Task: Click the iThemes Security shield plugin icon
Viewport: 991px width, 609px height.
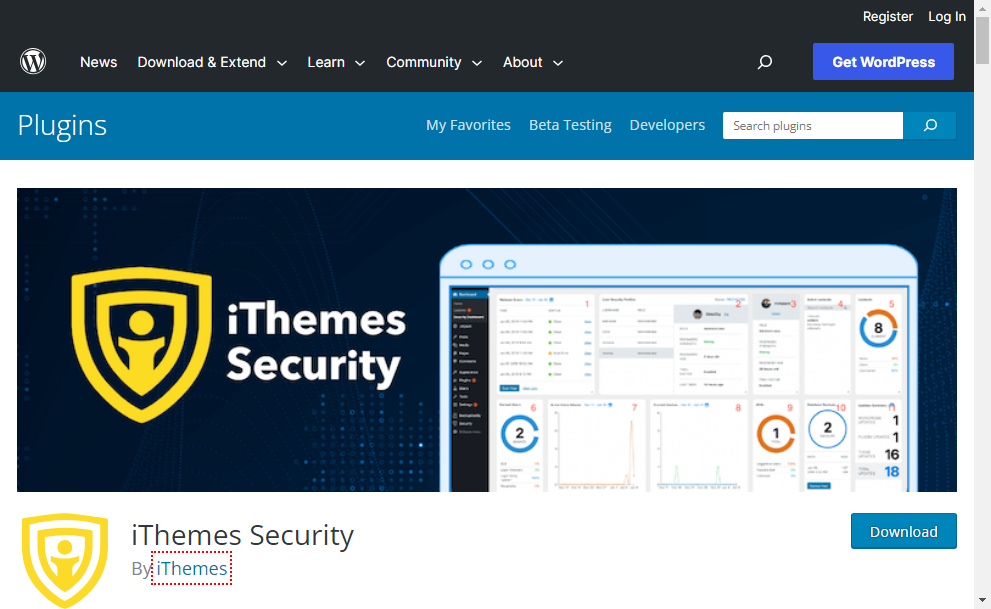Action: pos(65,560)
